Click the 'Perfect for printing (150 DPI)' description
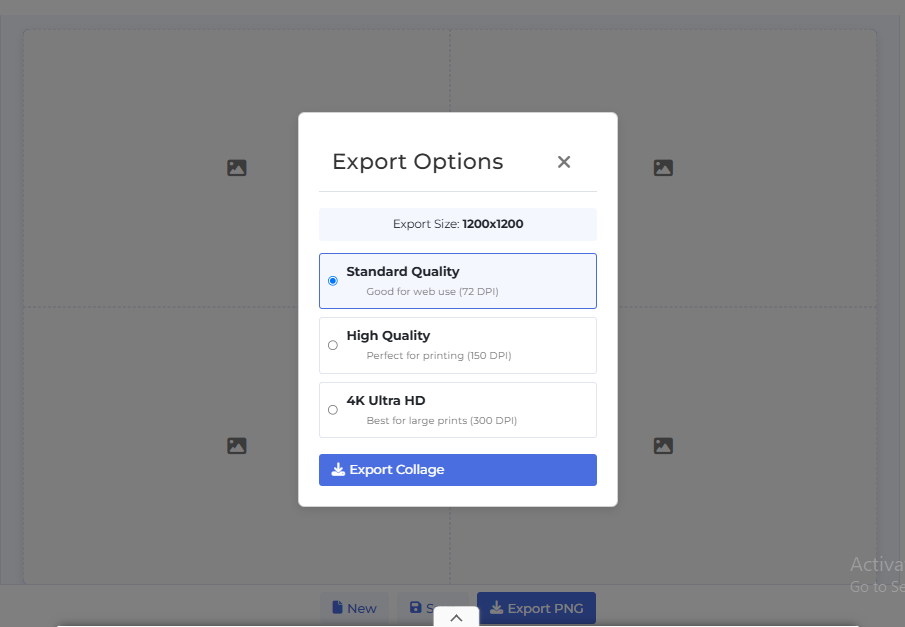 (x=438, y=356)
